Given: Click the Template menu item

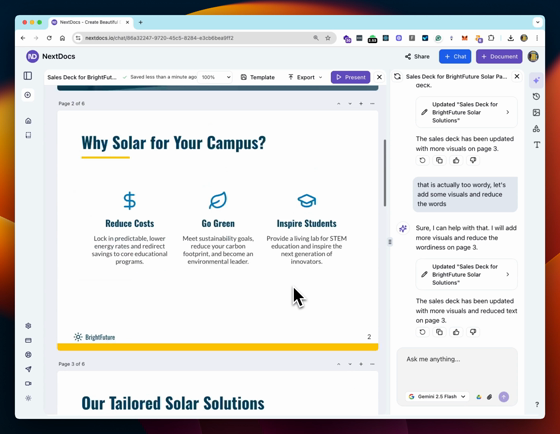Looking at the screenshot, I should pos(258,77).
